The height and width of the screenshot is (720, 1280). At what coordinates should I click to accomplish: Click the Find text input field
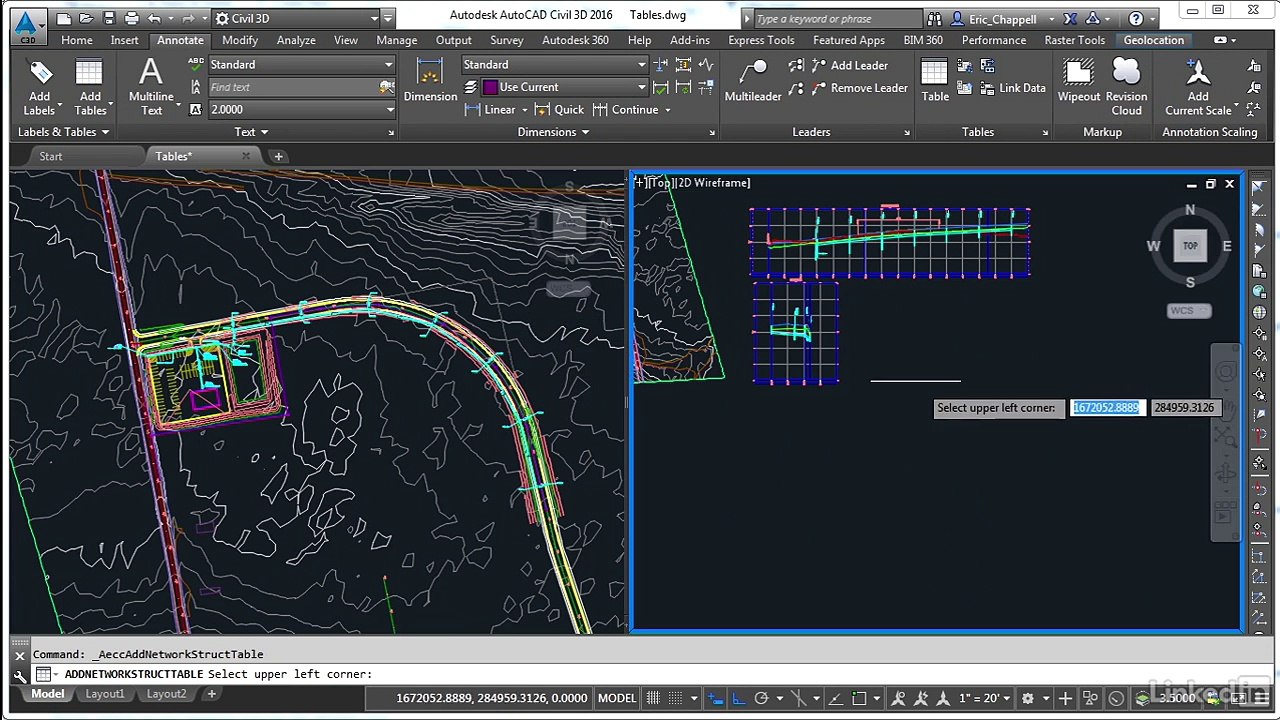click(x=293, y=87)
